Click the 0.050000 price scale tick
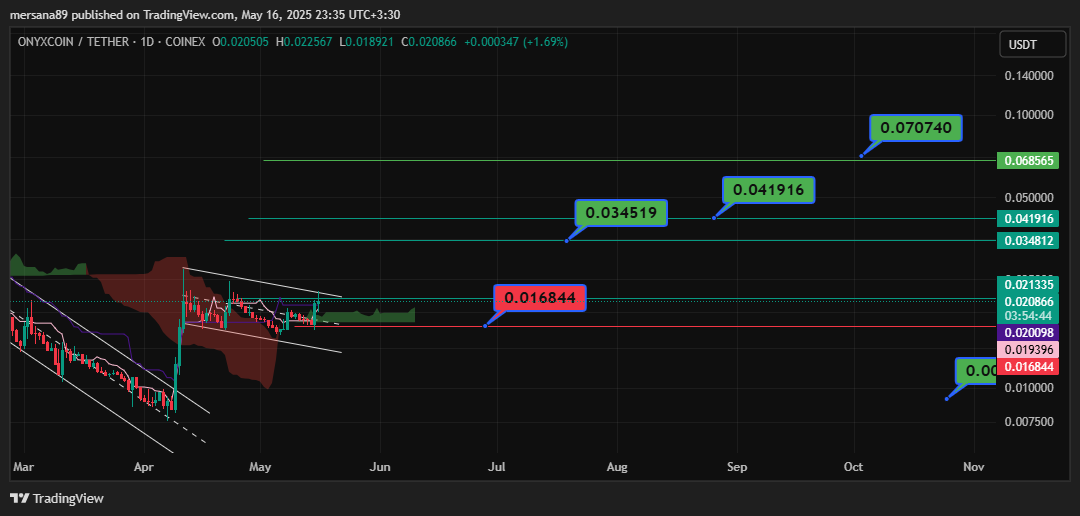The height and width of the screenshot is (516, 1080). (x=1028, y=197)
